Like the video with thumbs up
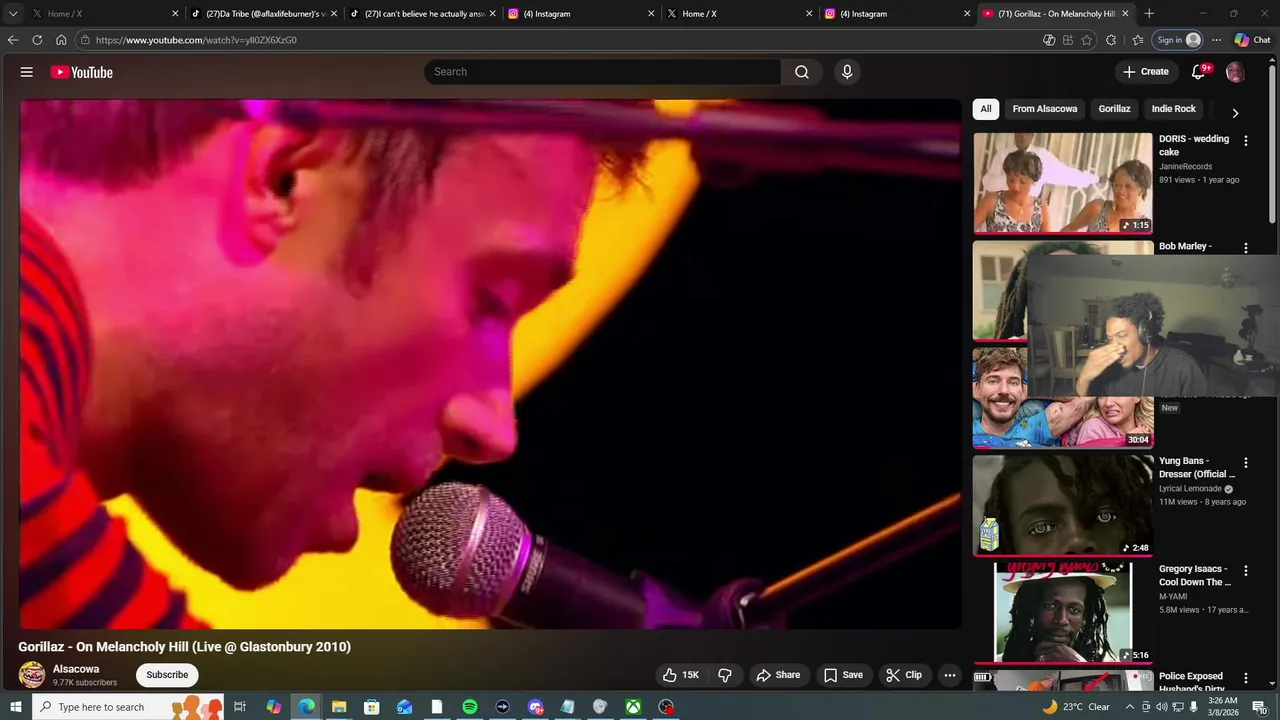Viewport: 1280px width, 720px height. click(x=680, y=675)
